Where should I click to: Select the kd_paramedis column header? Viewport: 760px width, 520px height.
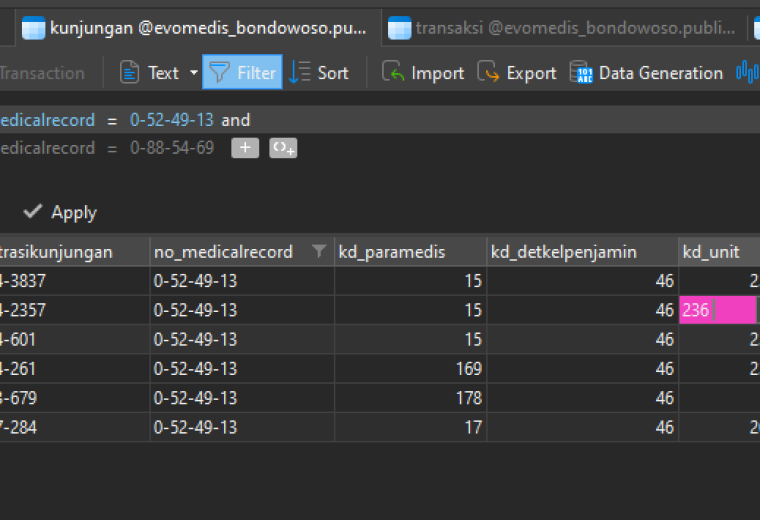pos(410,252)
